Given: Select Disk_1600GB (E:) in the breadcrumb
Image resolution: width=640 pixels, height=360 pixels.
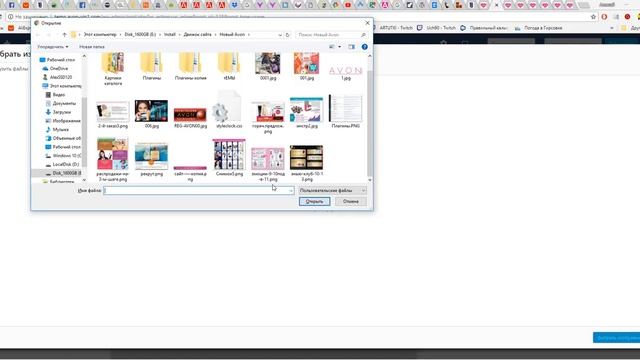Looking at the screenshot, I should [x=140, y=35].
